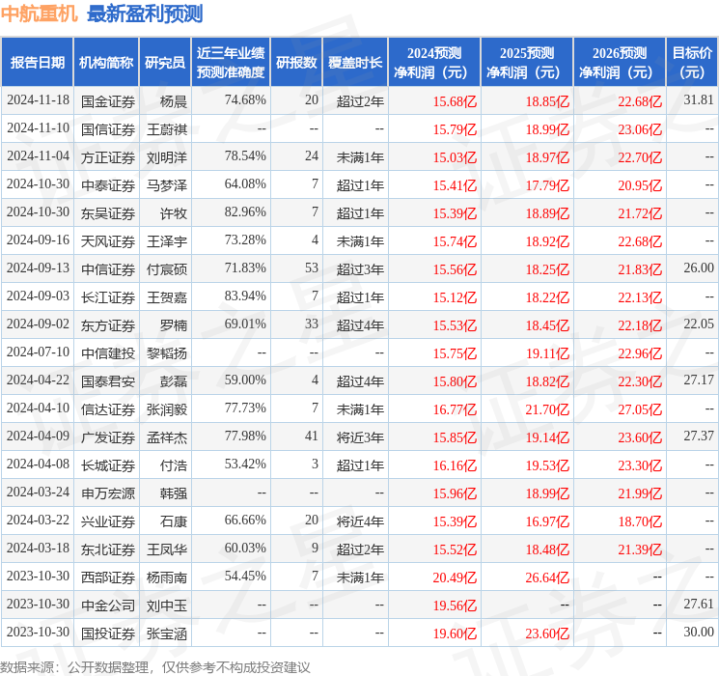Click the date 2024-03-24
The width and height of the screenshot is (719, 676).
click(x=38, y=492)
